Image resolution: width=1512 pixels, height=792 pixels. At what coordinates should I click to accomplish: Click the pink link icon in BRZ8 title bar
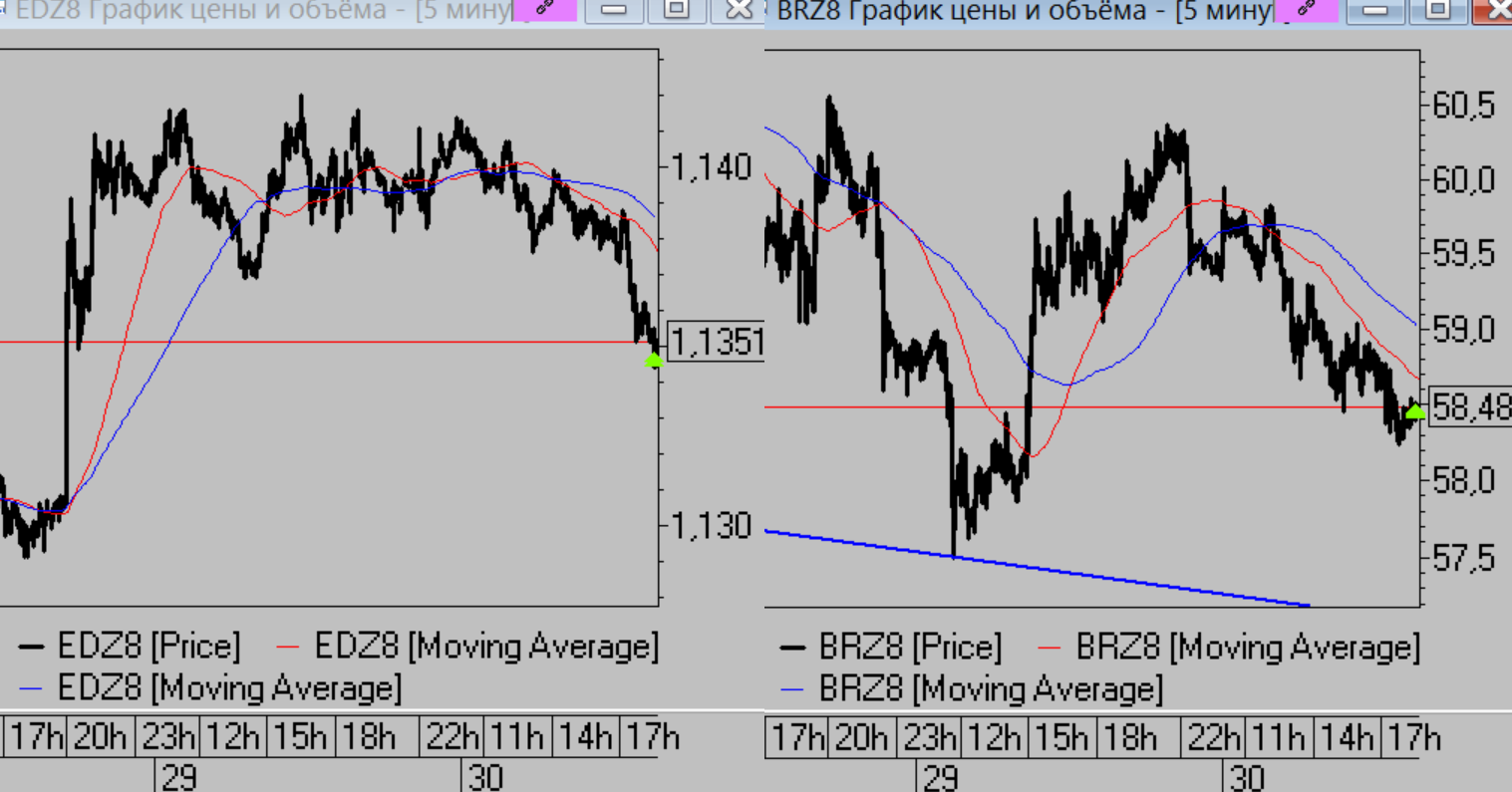[1306, 9]
